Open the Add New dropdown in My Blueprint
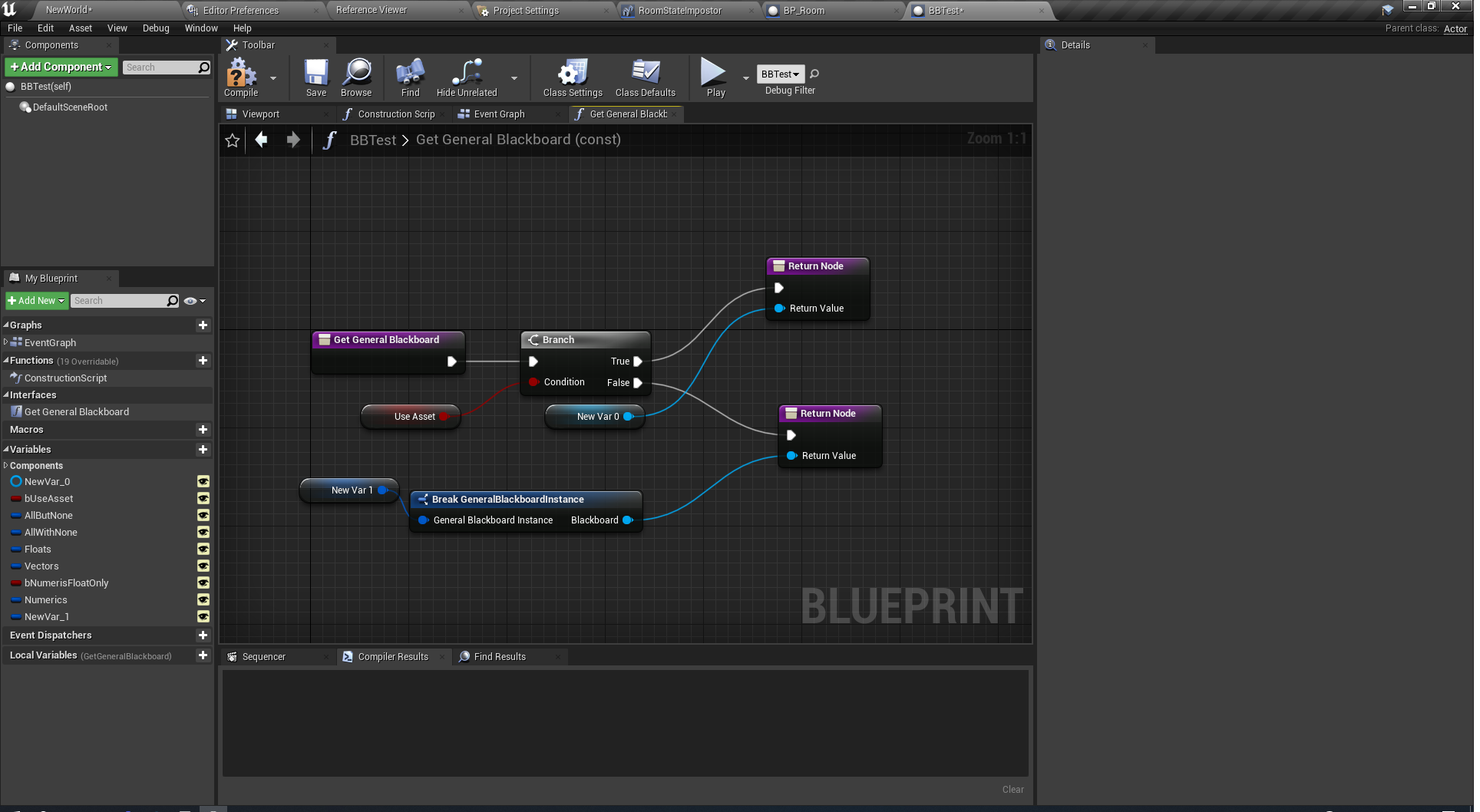 point(37,301)
